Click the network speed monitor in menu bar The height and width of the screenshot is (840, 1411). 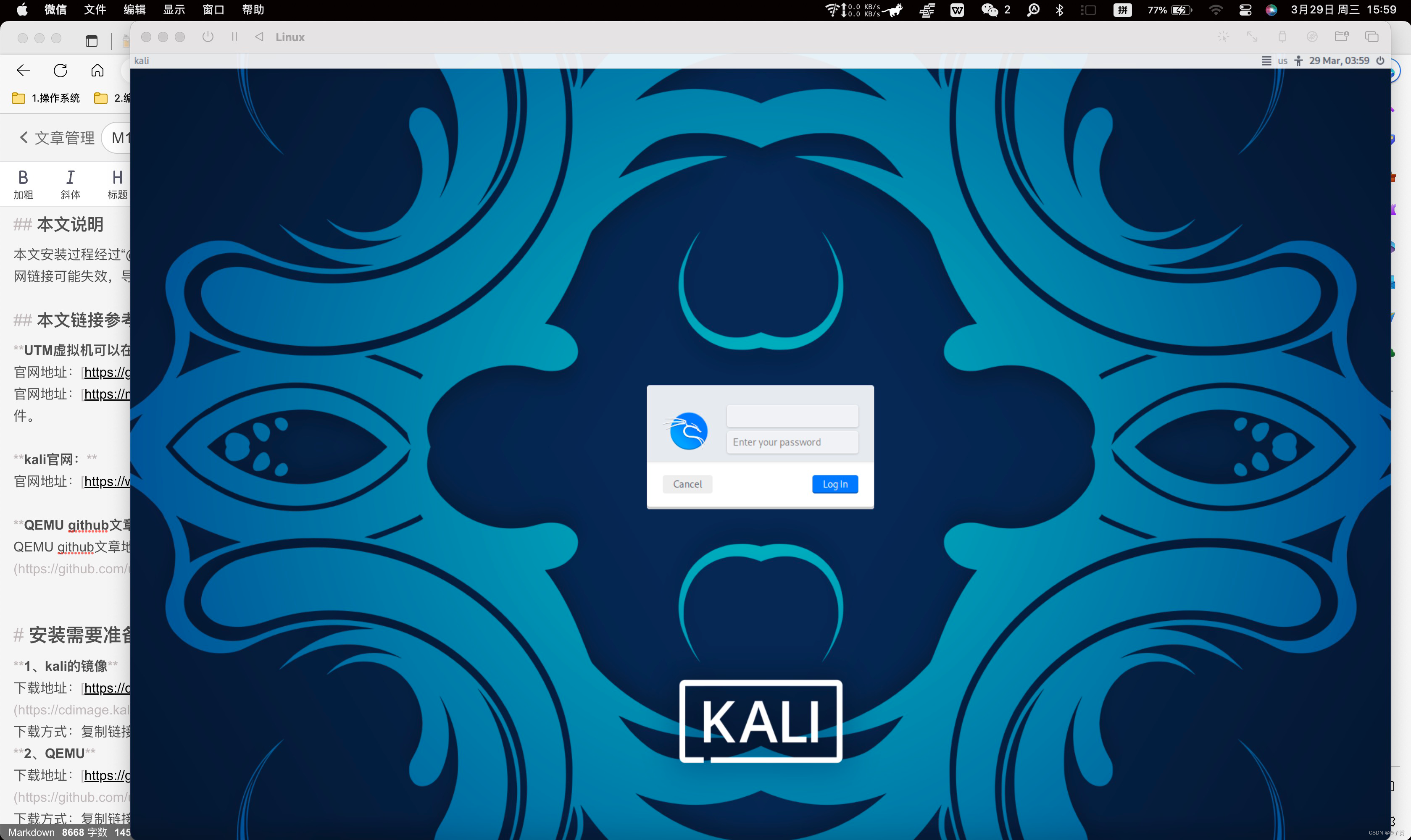[x=853, y=10]
